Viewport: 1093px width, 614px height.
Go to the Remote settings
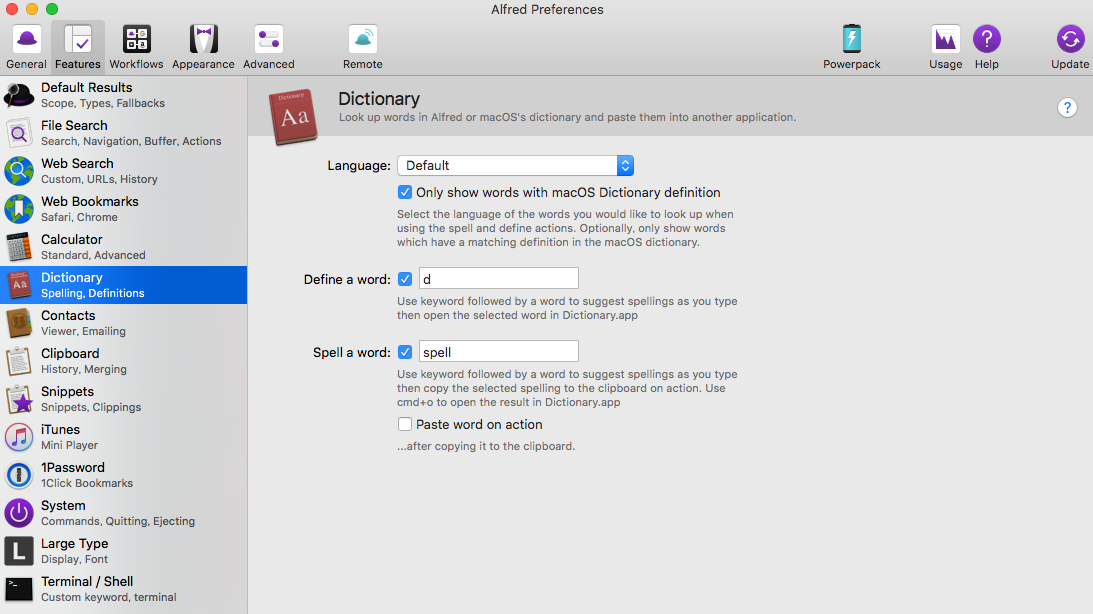(x=362, y=47)
